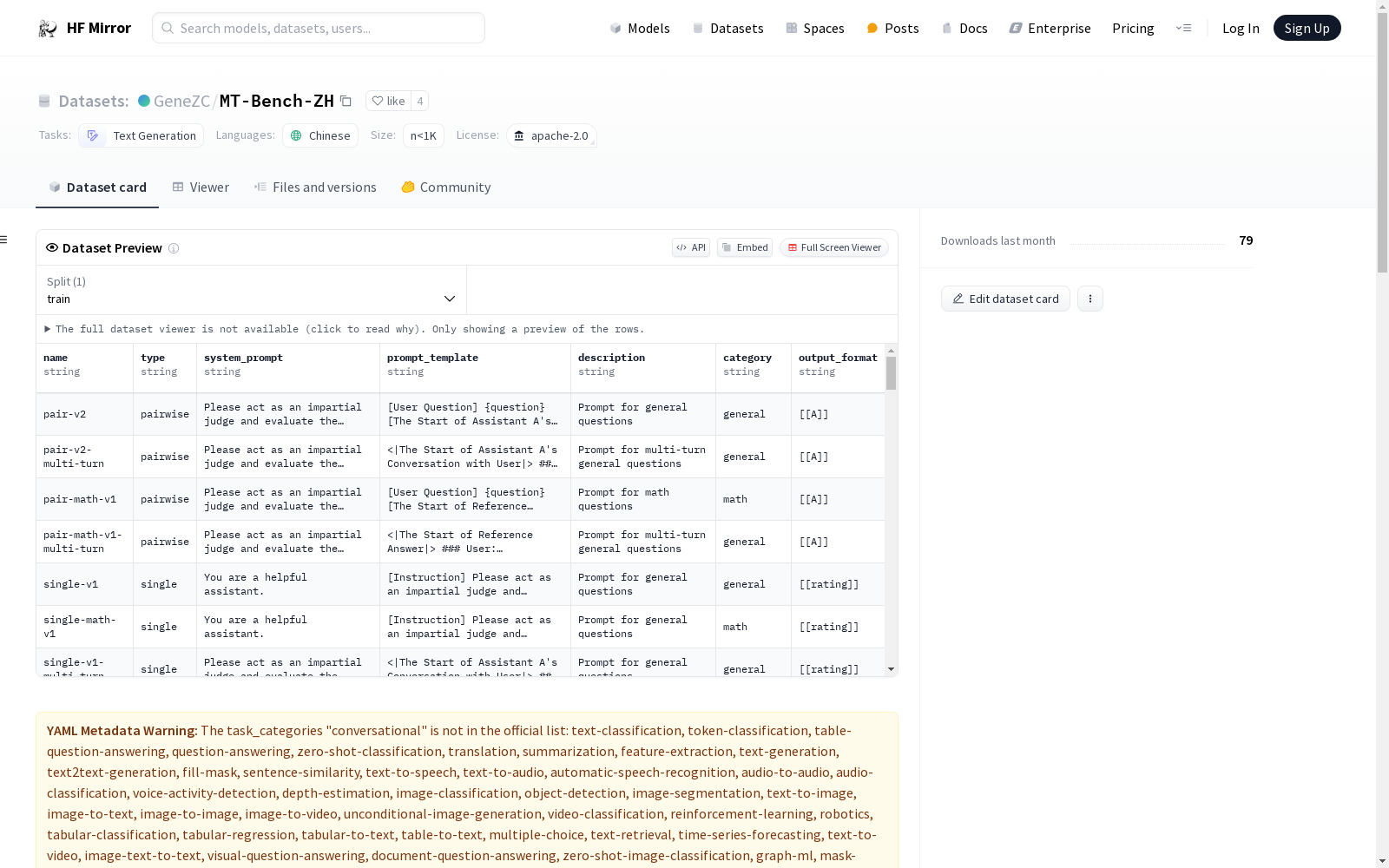This screenshot has width=1389, height=868.
Task: Open Enterprise in top navigation
Action: 1050,28
